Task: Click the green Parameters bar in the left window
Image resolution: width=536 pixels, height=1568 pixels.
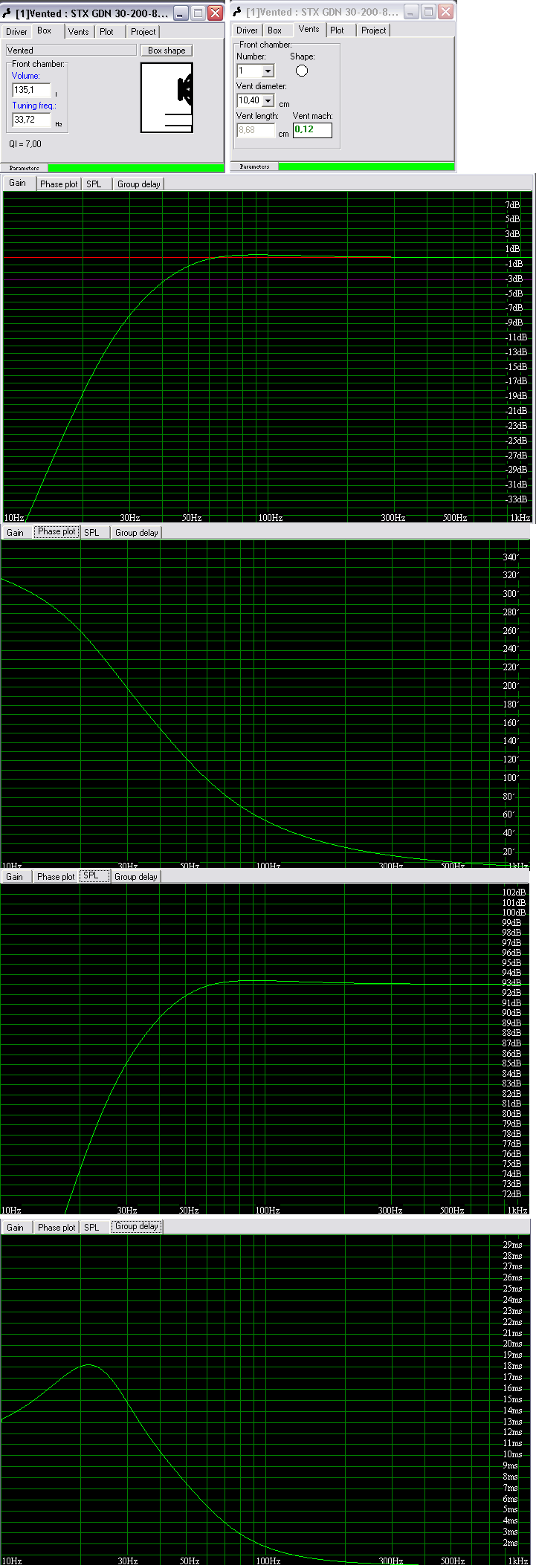Action: 136,169
